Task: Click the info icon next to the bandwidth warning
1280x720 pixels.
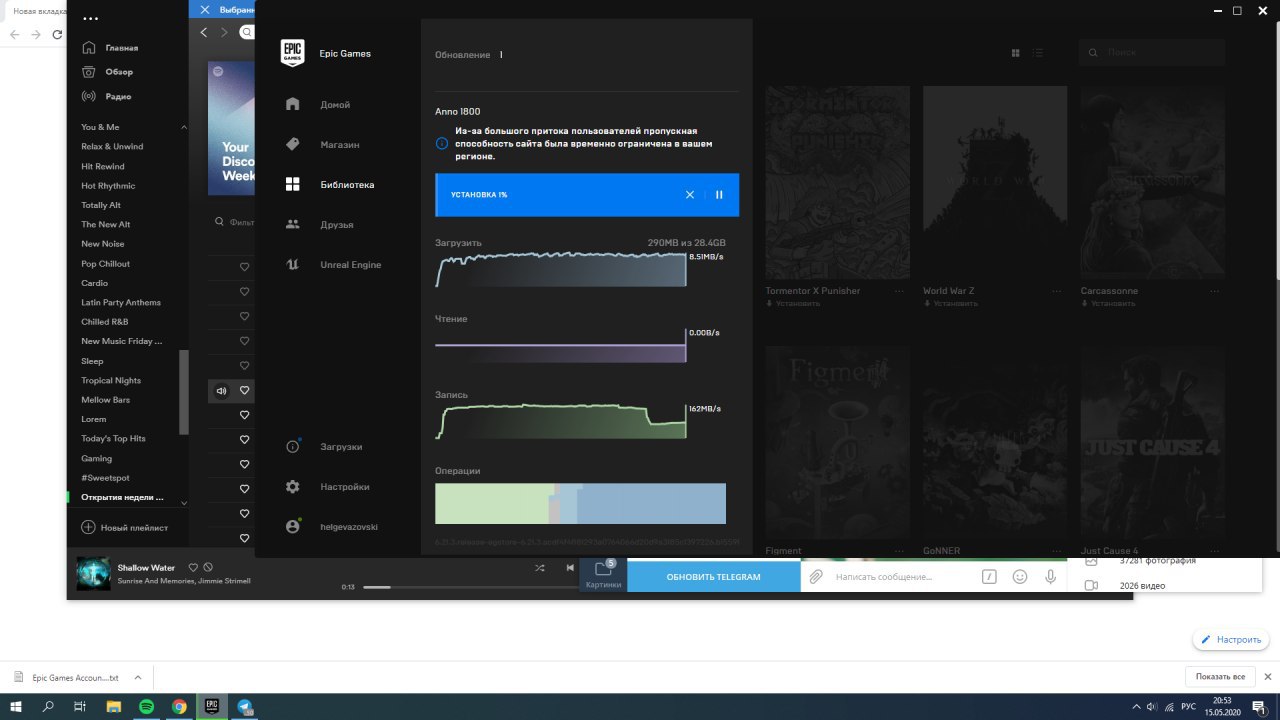Action: (x=442, y=143)
